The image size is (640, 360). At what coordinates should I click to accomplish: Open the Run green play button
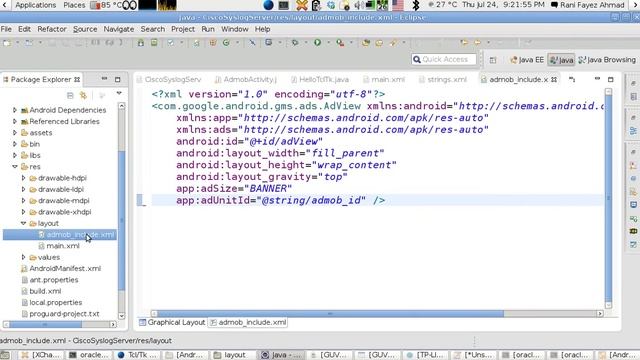coord(317,42)
